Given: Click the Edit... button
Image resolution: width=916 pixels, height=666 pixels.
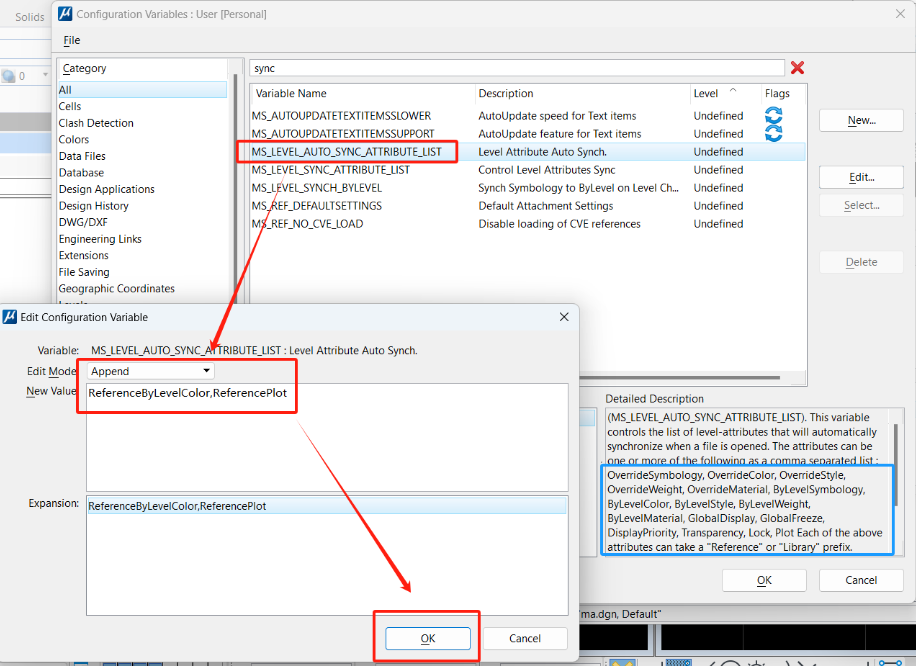Looking at the screenshot, I should [x=861, y=177].
